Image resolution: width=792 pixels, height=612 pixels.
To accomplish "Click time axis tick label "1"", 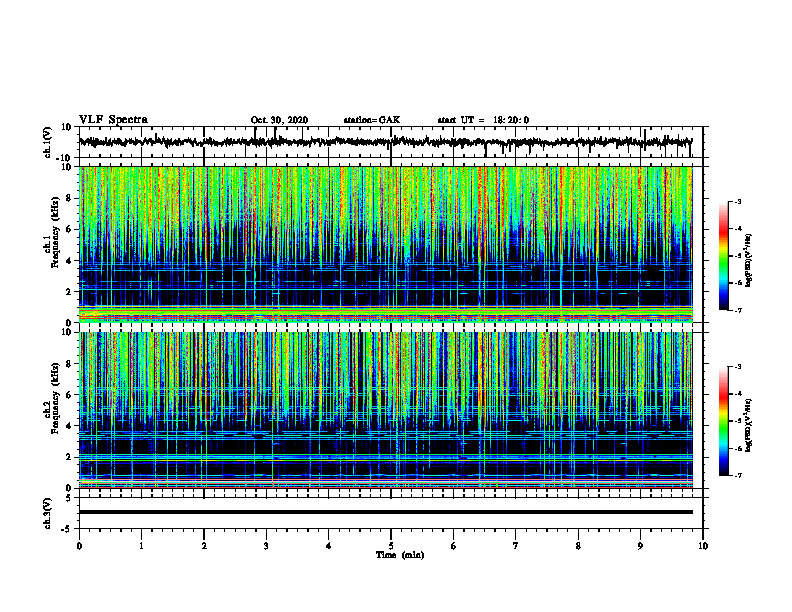I will tap(141, 546).
